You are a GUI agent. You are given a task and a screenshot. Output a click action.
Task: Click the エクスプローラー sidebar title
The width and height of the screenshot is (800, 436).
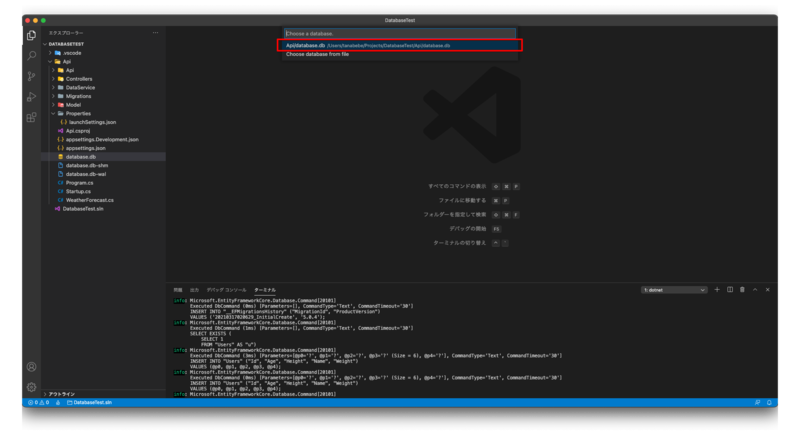point(66,33)
